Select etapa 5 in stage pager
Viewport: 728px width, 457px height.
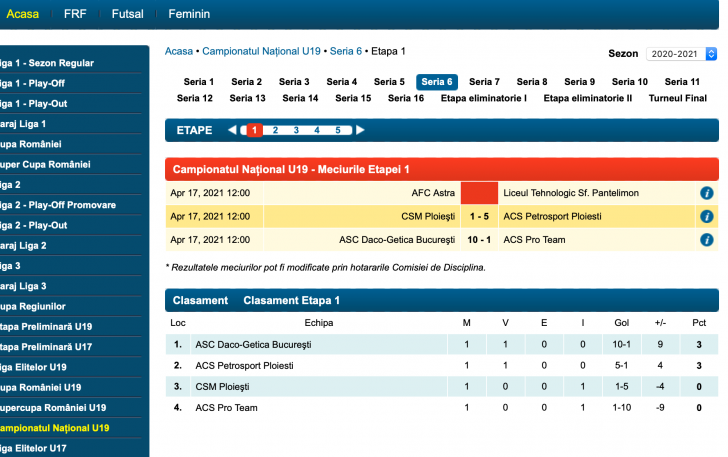338,130
